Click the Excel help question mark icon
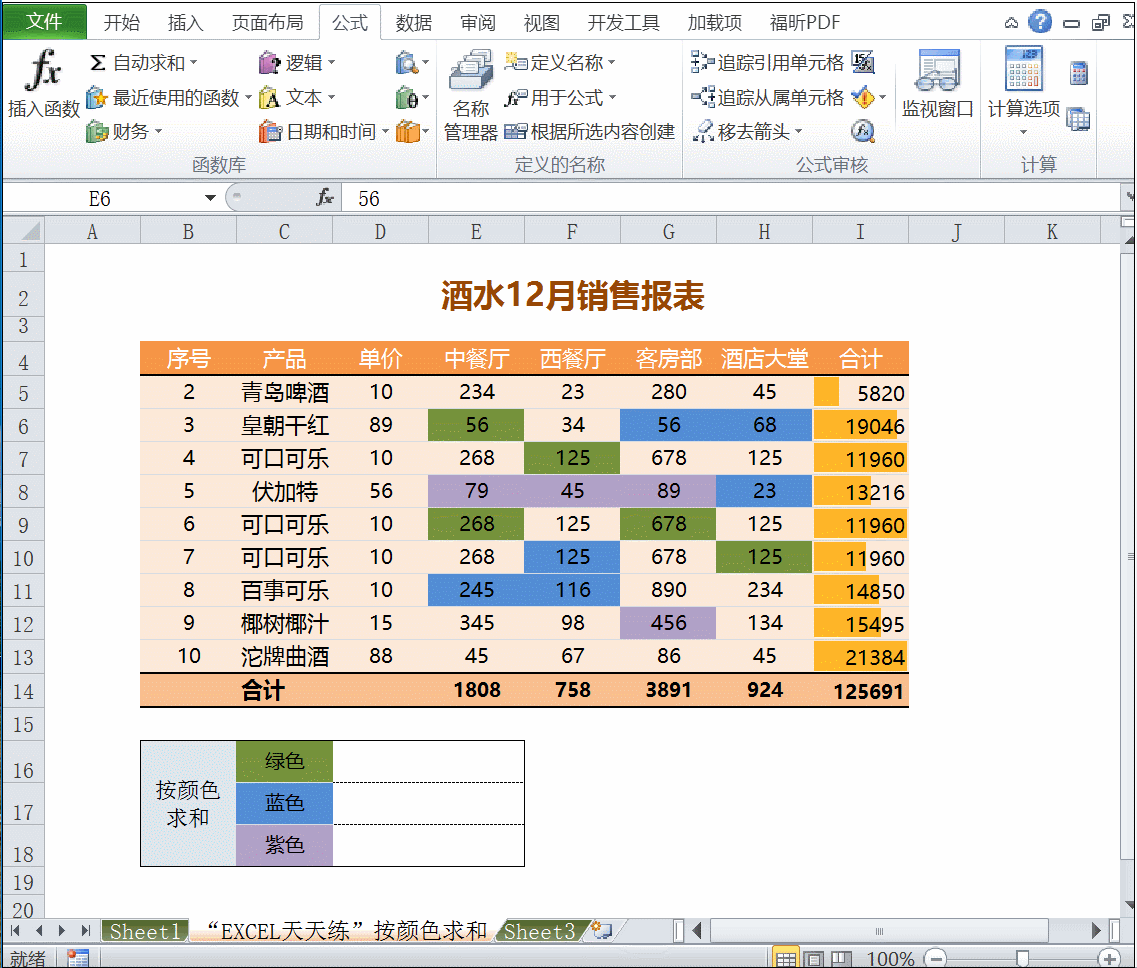Viewport: 1137px width, 968px height. point(1040,22)
